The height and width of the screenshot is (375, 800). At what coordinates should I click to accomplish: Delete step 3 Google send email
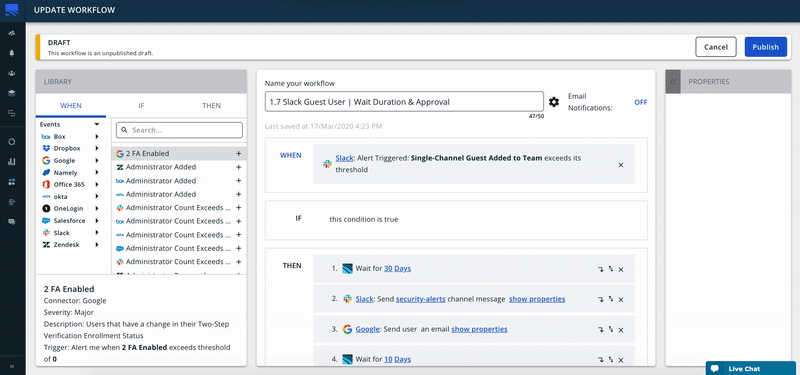pyautogui.click(x=620, y=330)
